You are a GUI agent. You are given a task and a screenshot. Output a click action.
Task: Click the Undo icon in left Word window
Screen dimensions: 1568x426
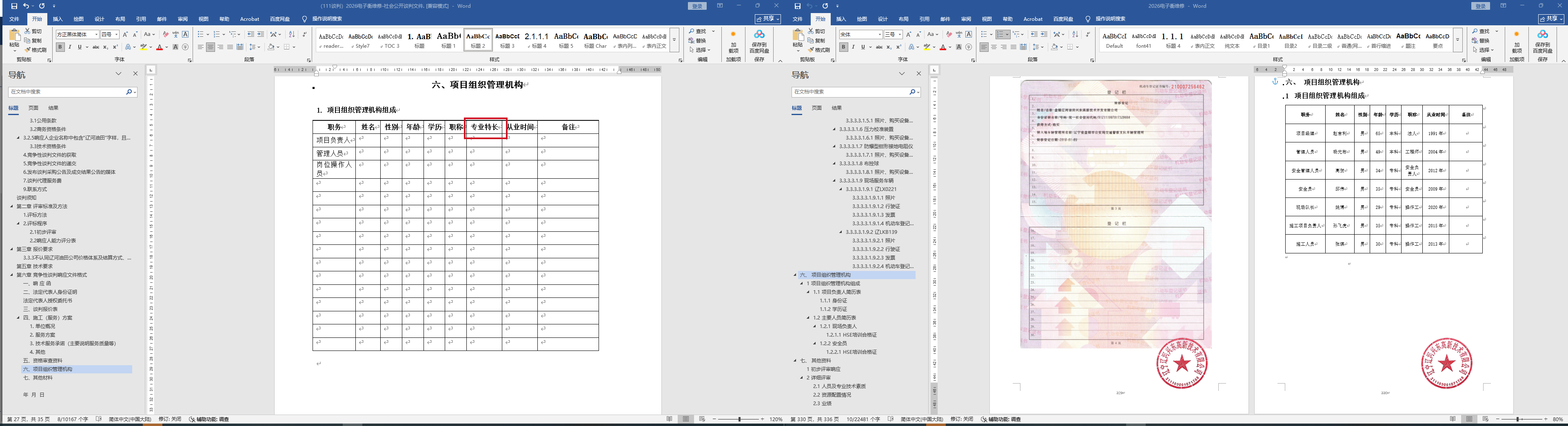tap(26, 6)
